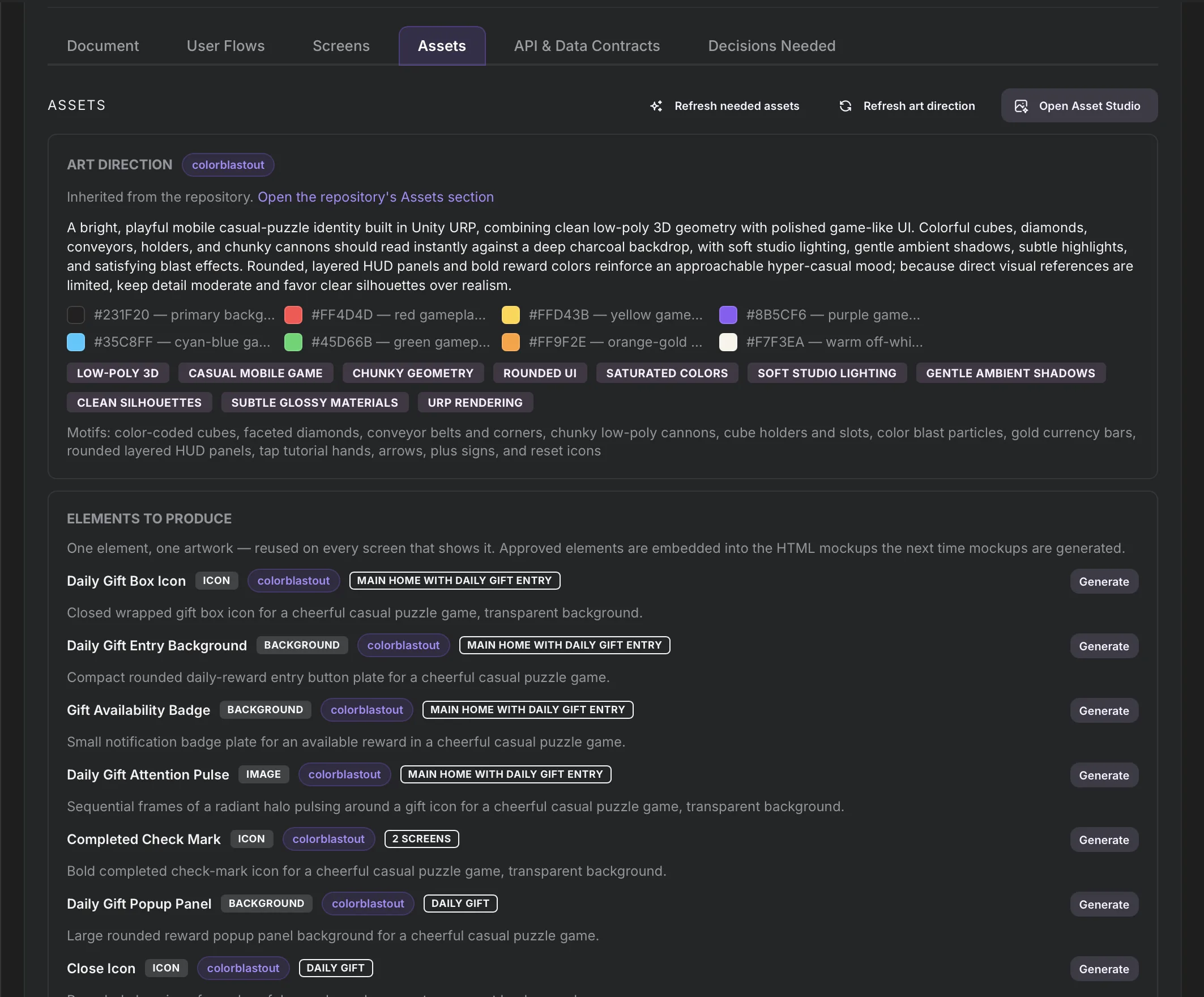The image size is (1204, 997).
Task: Click the 2 SCREENS tag on Completed Check Mark
Action: click(421, 840)
